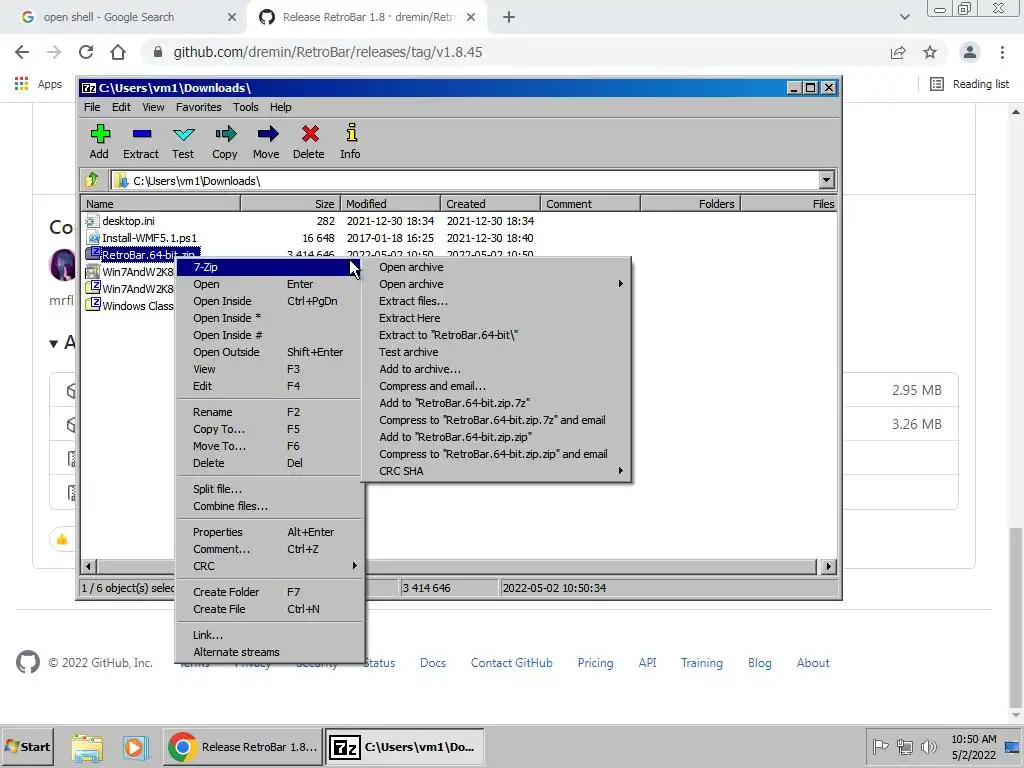Share this page icon in address bar
Viewport: 1024px width, 768px height.
pos(898,52)
